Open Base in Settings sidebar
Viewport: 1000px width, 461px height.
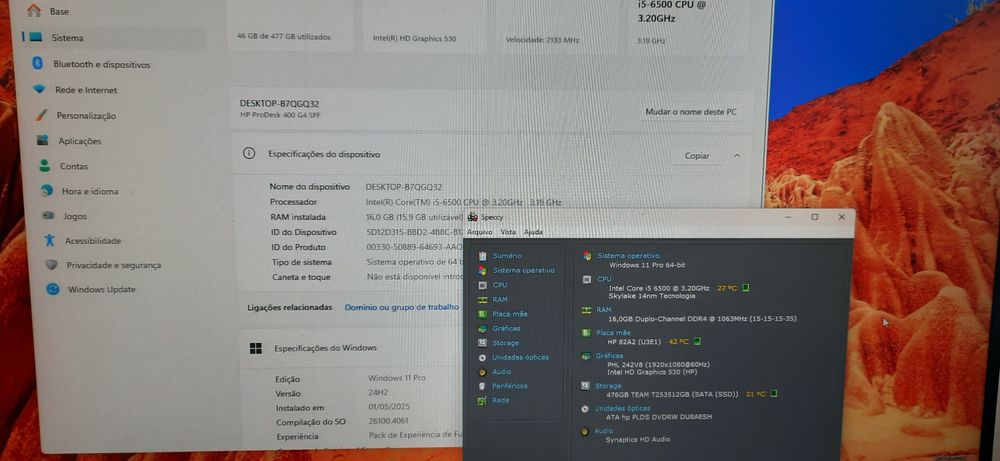59,11
